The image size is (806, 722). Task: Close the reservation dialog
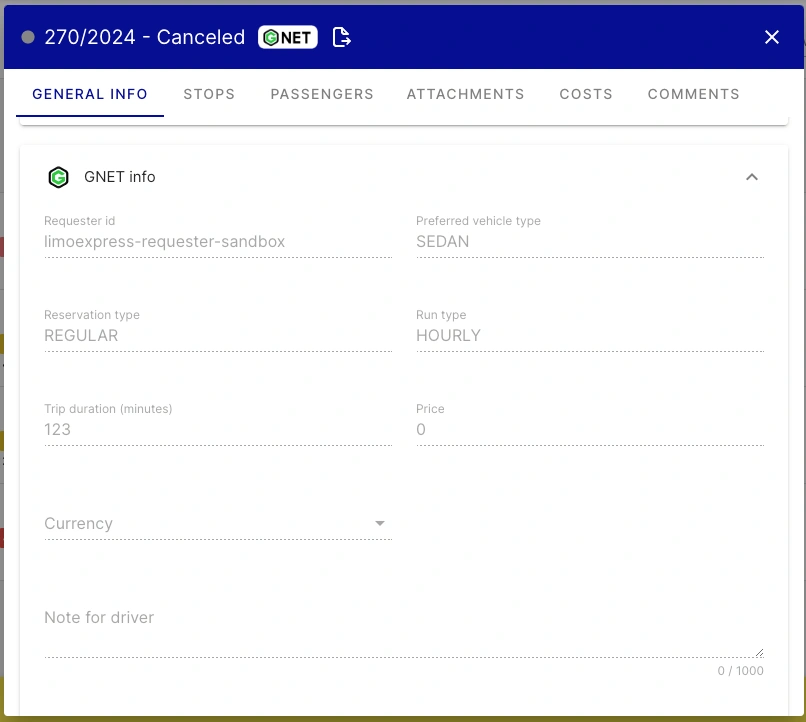pos(772,37)
